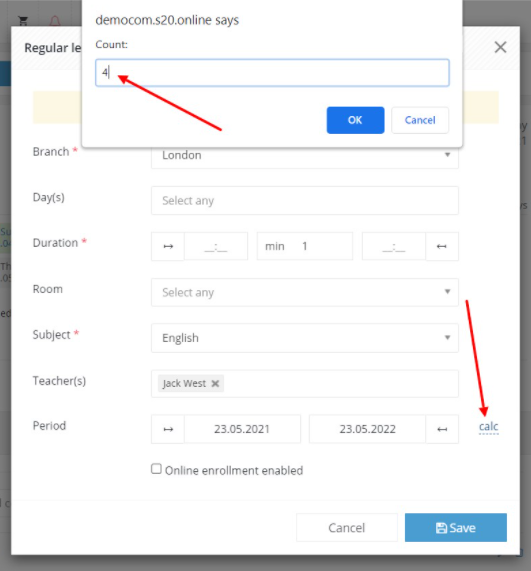This screenshot has width=531, height=571.
Task: Click the Period start arrow icon
Action: (x=168, y=429)
